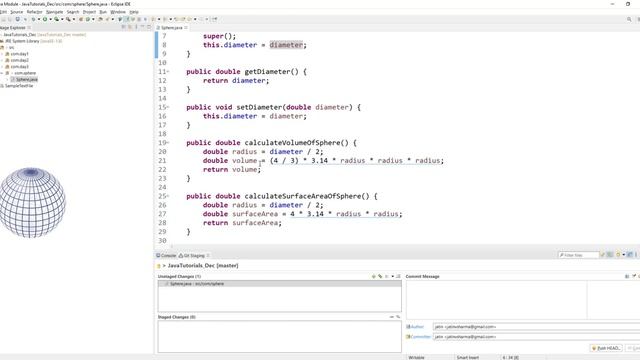The width and height of the screenshot is (640, 360).
Task: Switch to the Console tab
Action: (x=166, y=256)
